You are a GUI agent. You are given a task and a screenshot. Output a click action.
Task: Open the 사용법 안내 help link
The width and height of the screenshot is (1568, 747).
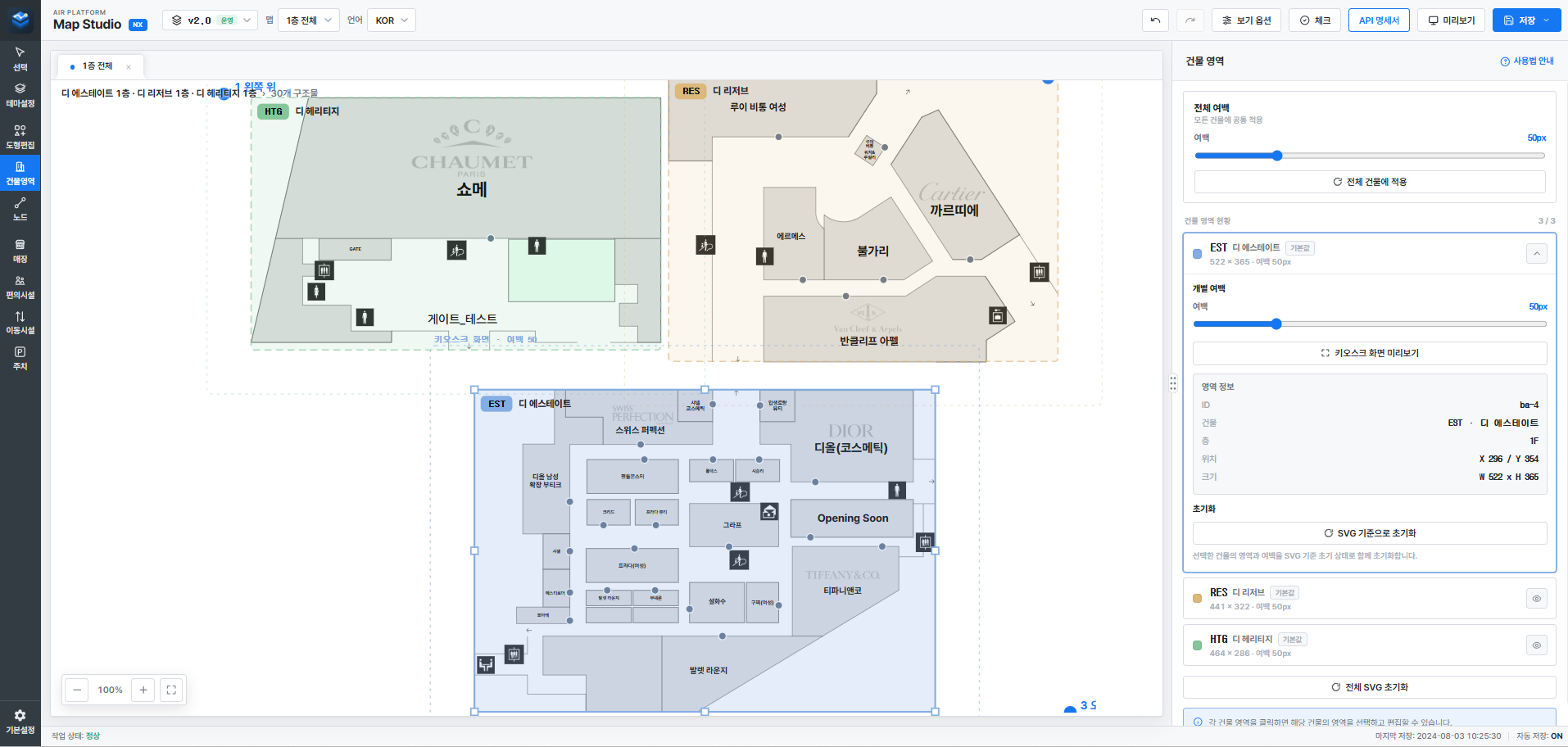(x=1527, y=61)
